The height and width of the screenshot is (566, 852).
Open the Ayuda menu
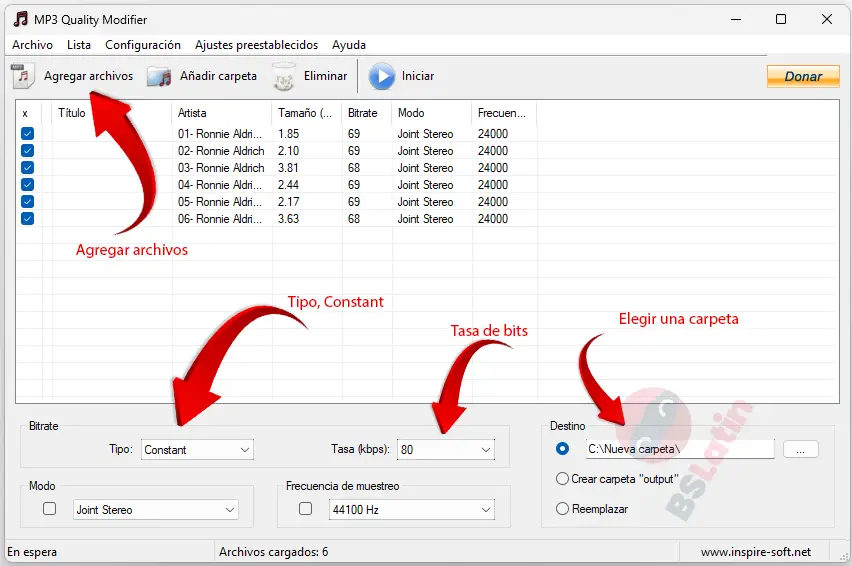click(x=349, y=45)
